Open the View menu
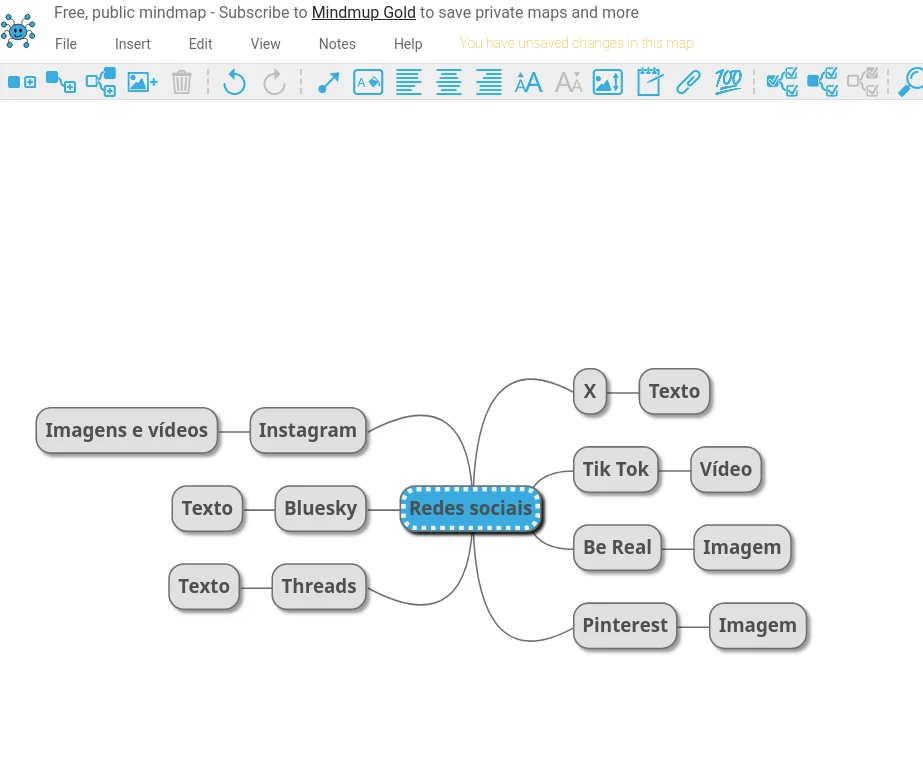Screen dimensions: 923x770 click(x=265, y=44)
